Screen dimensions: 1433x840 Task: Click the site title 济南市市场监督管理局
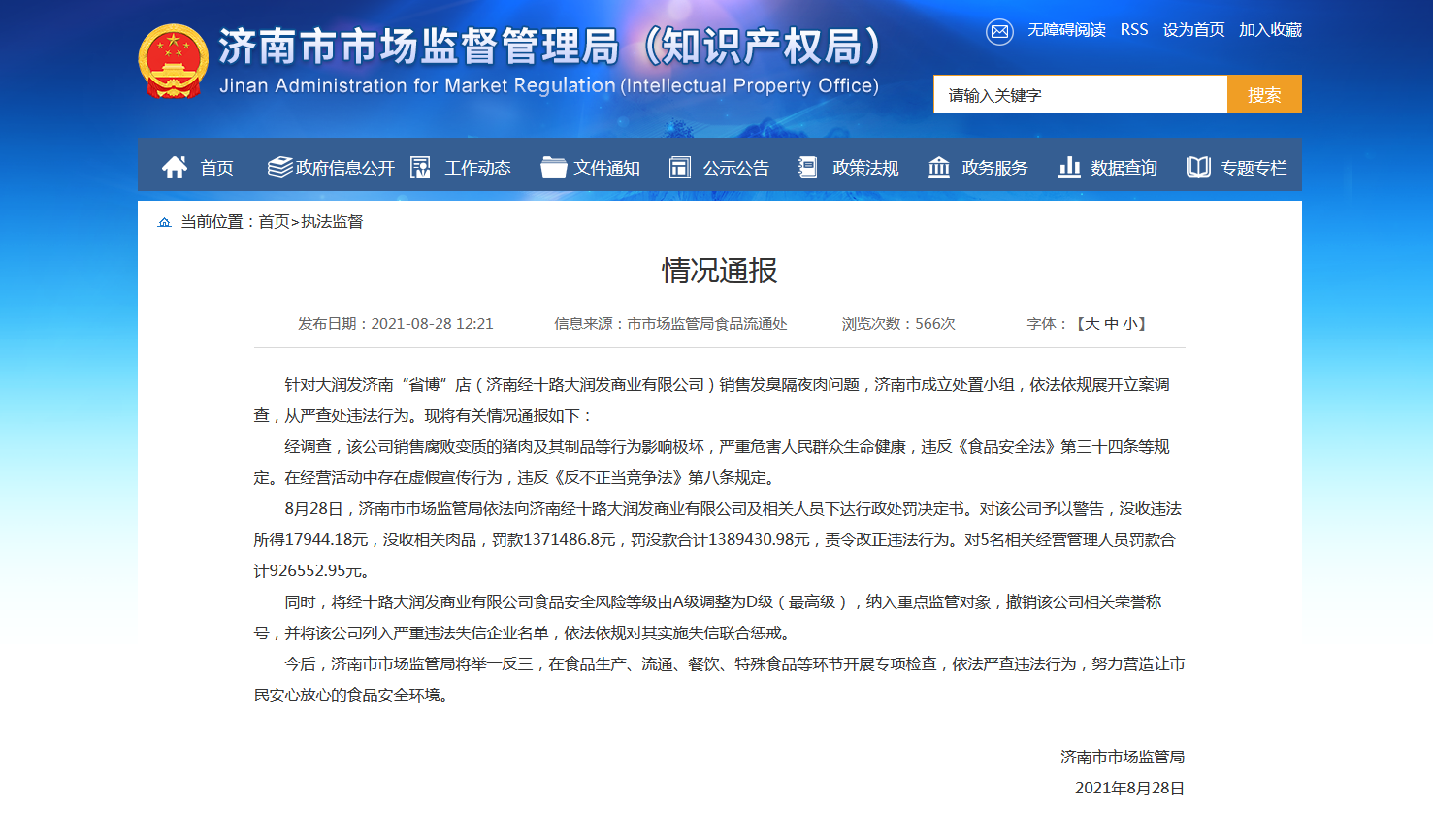419,46
